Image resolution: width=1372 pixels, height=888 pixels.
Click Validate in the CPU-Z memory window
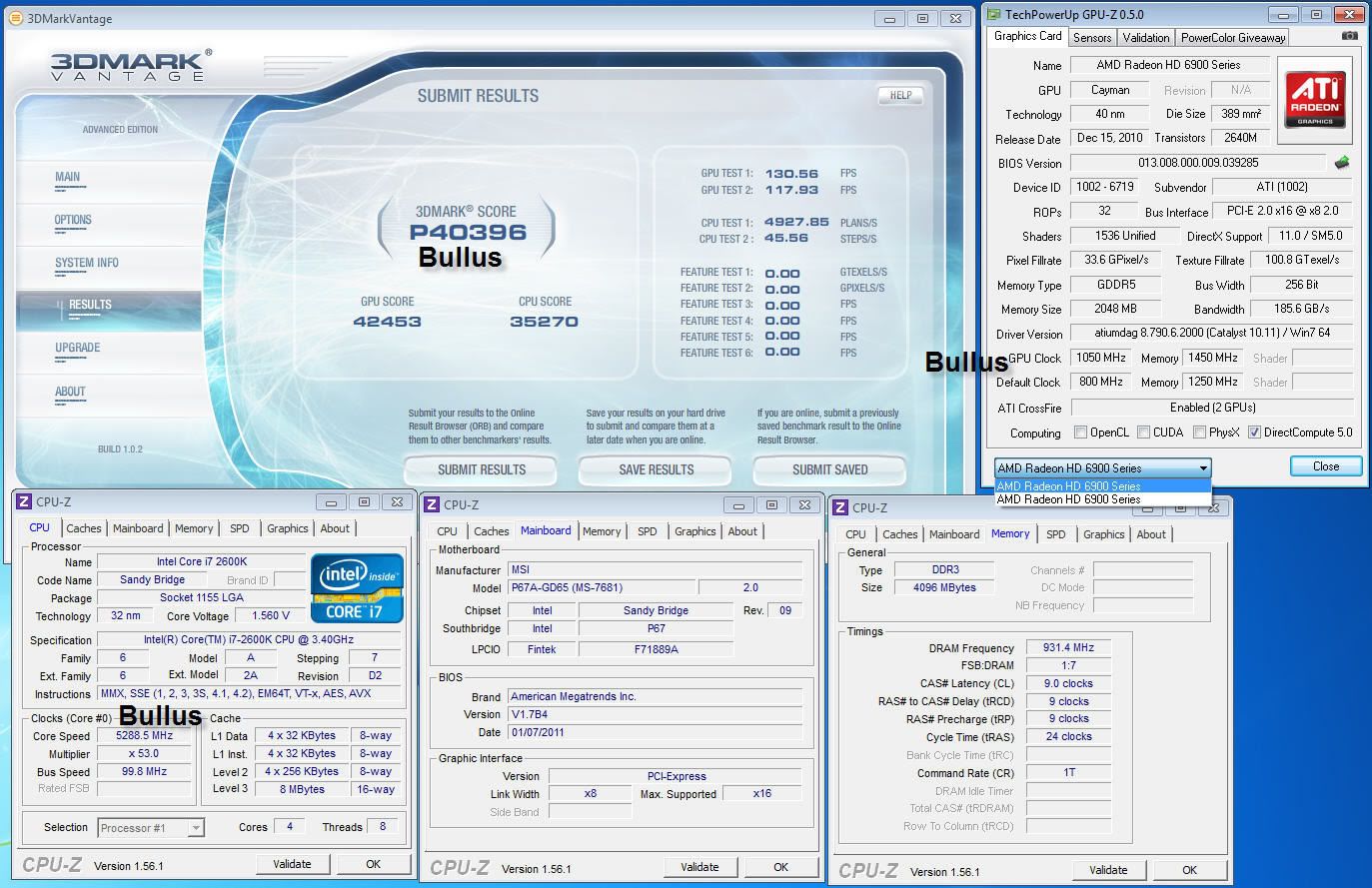[1108, 870]
